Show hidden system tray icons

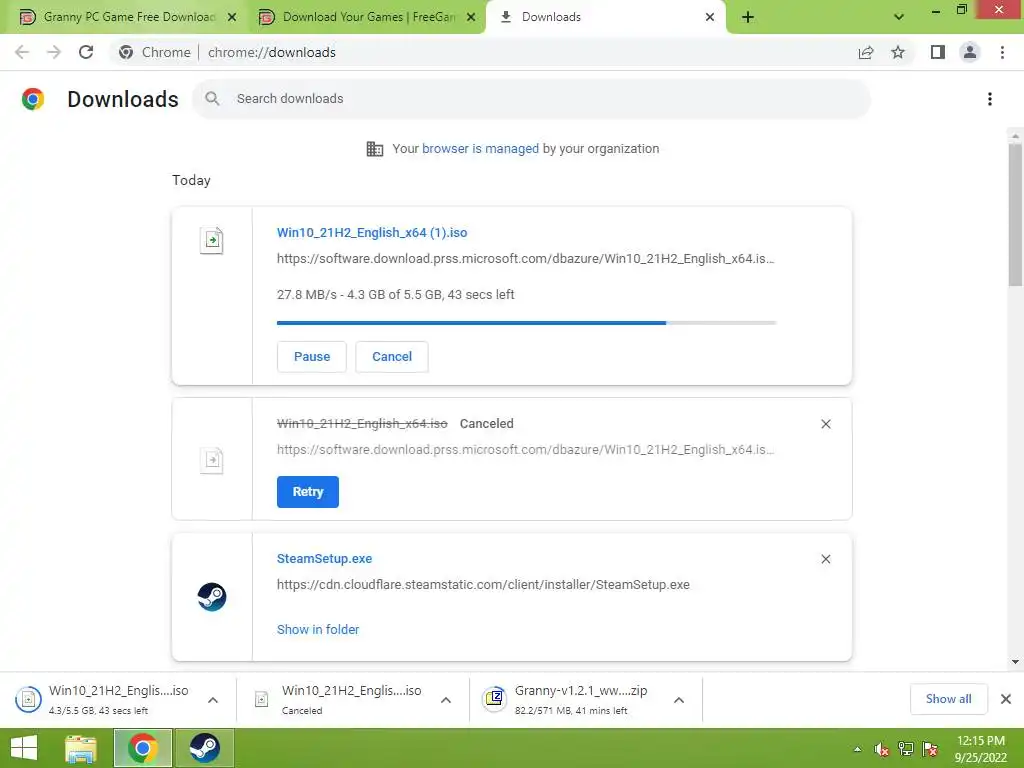857,749
